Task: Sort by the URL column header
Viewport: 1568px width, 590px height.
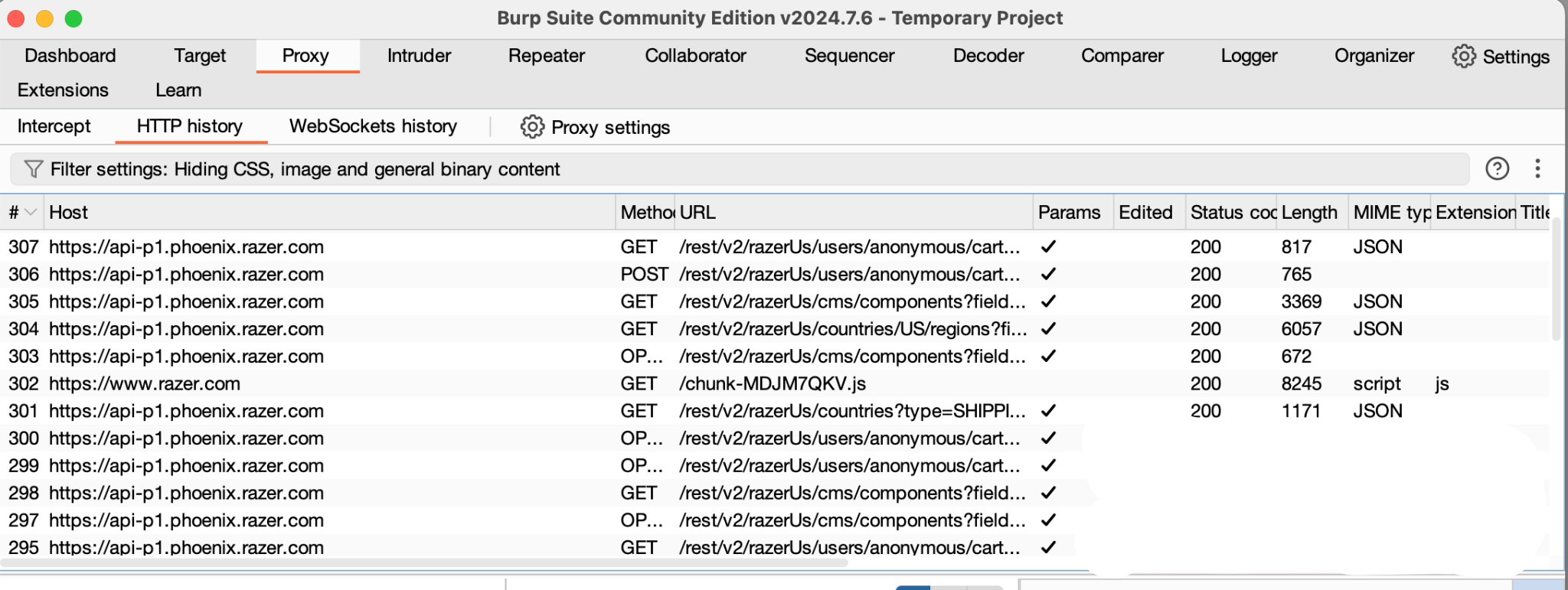Action: [697, 213]
